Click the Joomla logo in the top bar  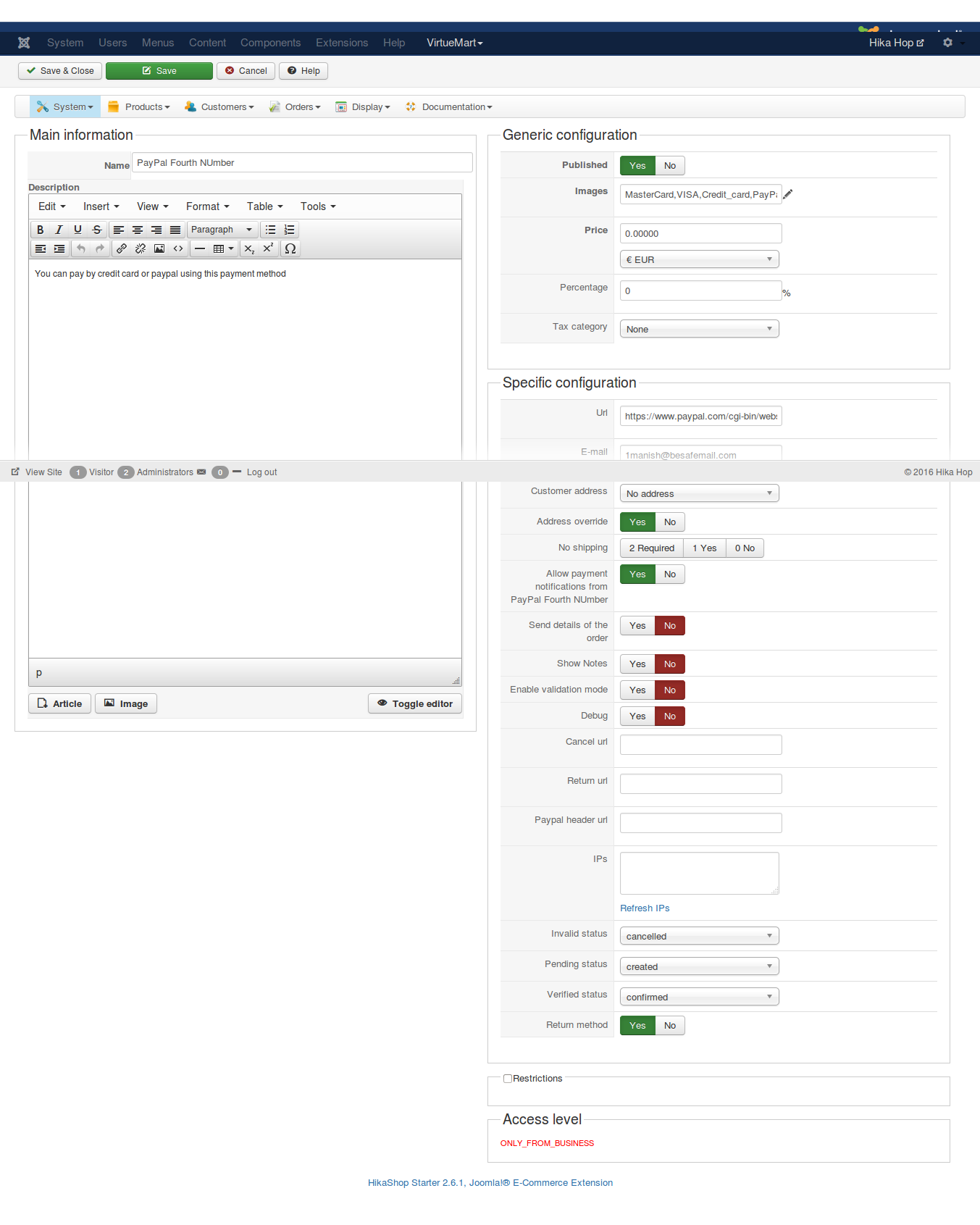(x=24, y=43)
